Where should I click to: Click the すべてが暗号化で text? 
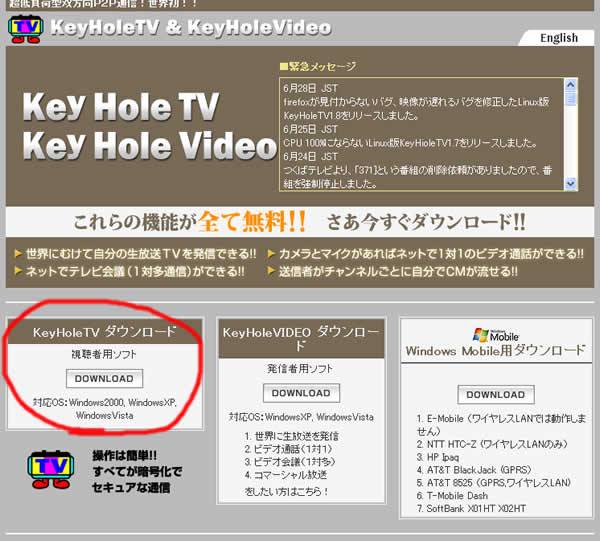click(137, 471)
